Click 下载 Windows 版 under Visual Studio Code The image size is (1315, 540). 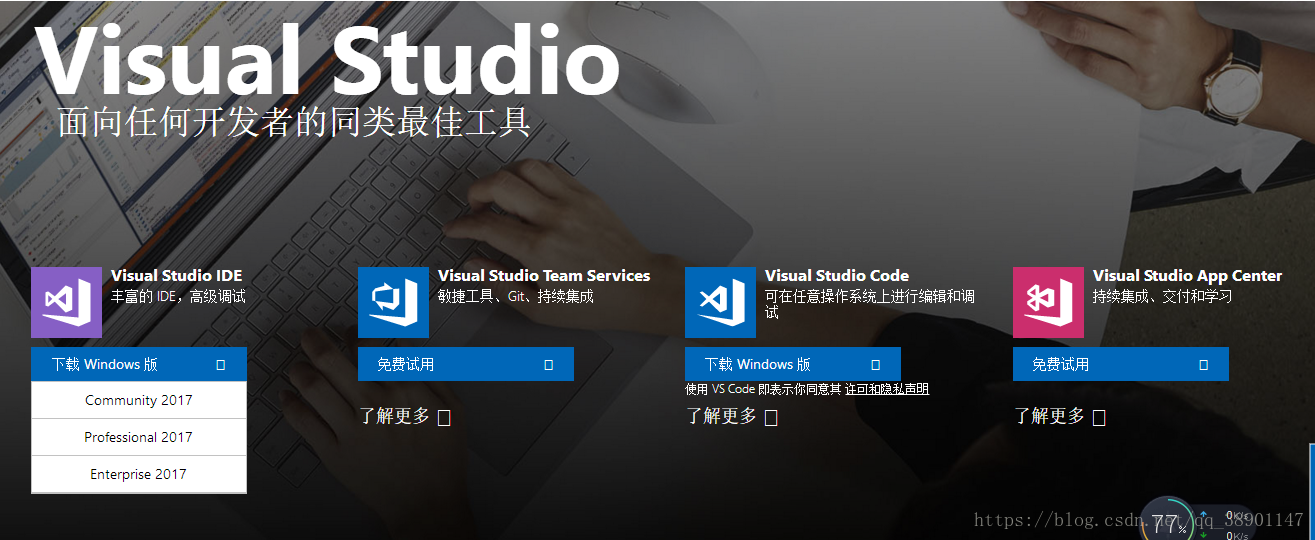click(793, 364)
